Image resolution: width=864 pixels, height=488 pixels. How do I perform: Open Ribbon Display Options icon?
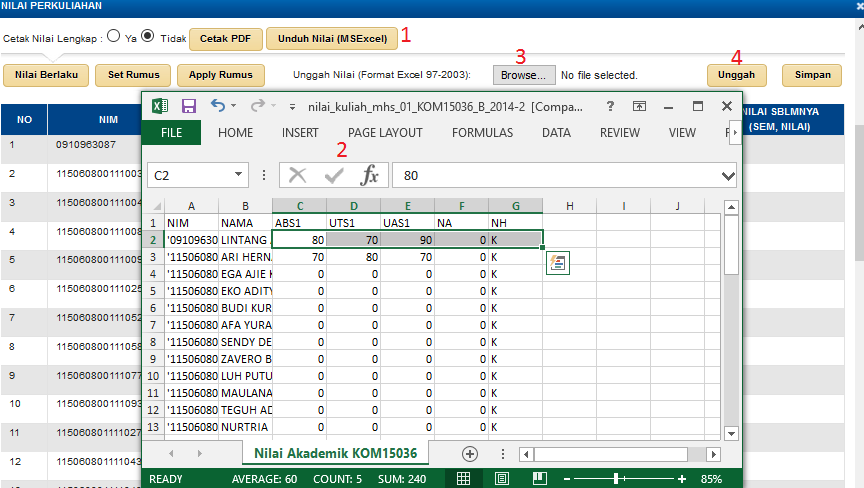pos(639,106)
